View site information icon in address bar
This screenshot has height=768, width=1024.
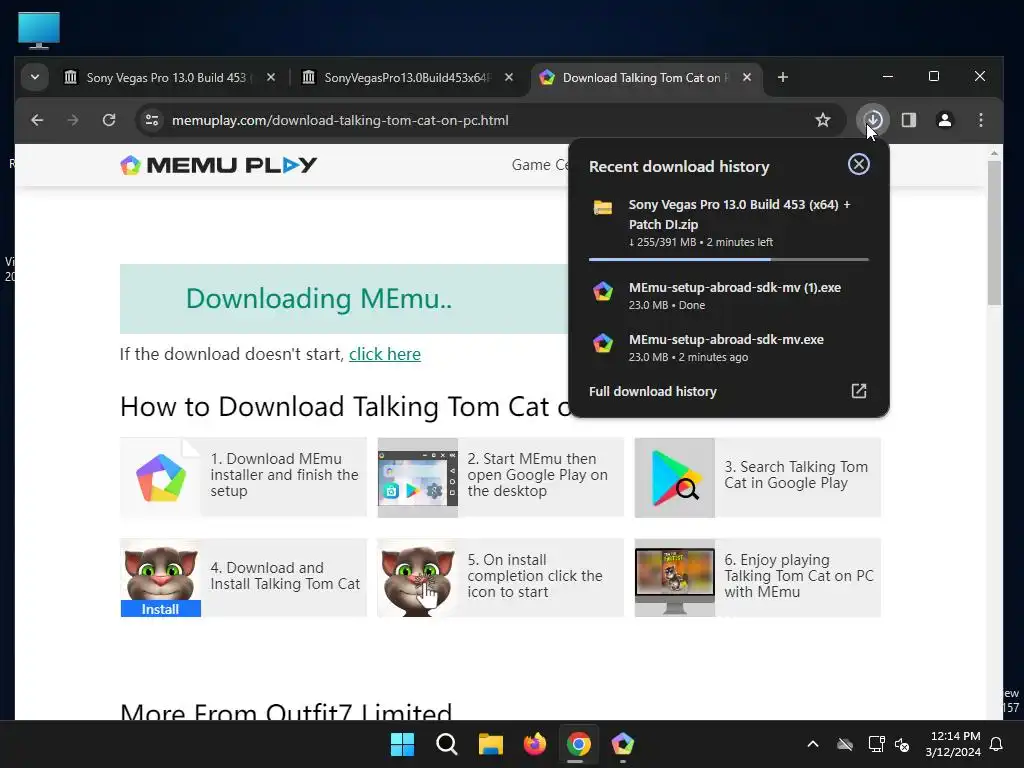pos(152,120)
